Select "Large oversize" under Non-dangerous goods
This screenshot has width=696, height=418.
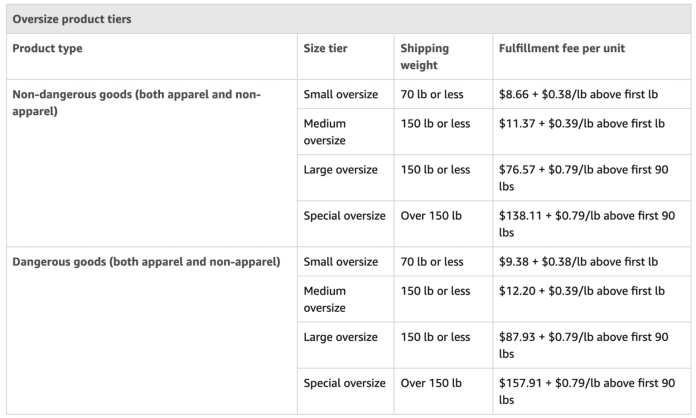pyautogui.click(x=340, y=170)
